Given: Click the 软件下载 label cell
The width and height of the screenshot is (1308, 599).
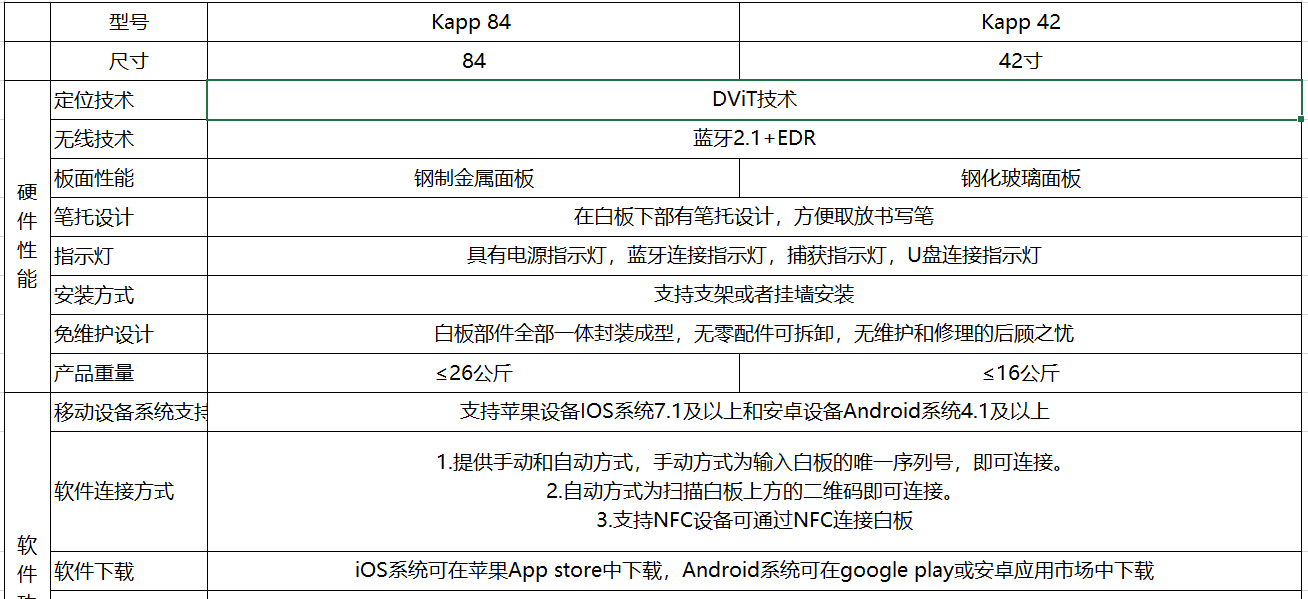Looking at the screenshot, I should point(128,571).
